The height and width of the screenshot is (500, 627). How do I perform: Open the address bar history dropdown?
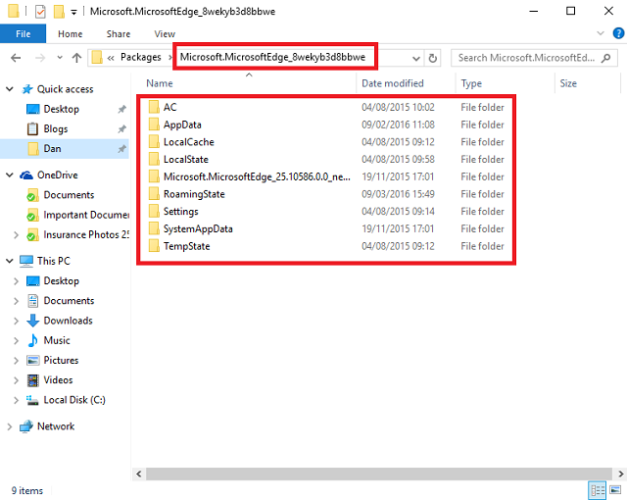point(416,58)
